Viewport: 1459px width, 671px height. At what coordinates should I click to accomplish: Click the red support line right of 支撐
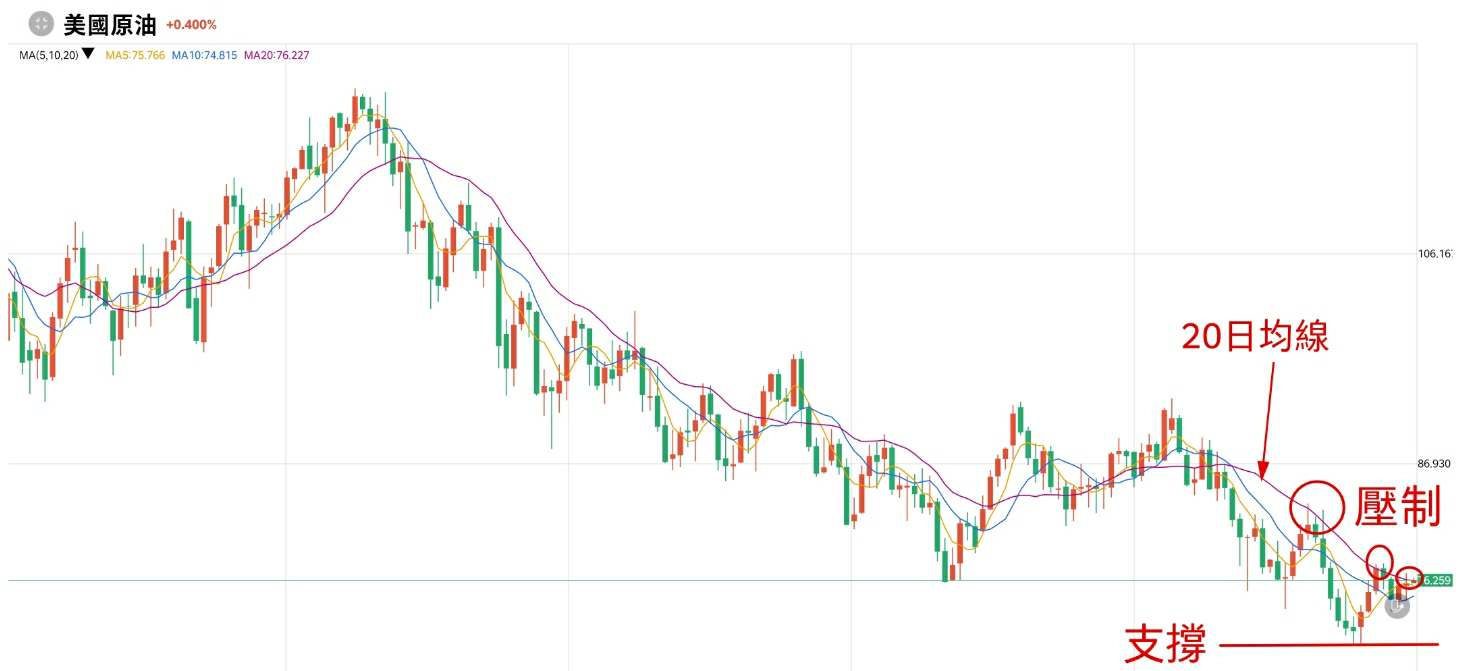coord(1328,644)
